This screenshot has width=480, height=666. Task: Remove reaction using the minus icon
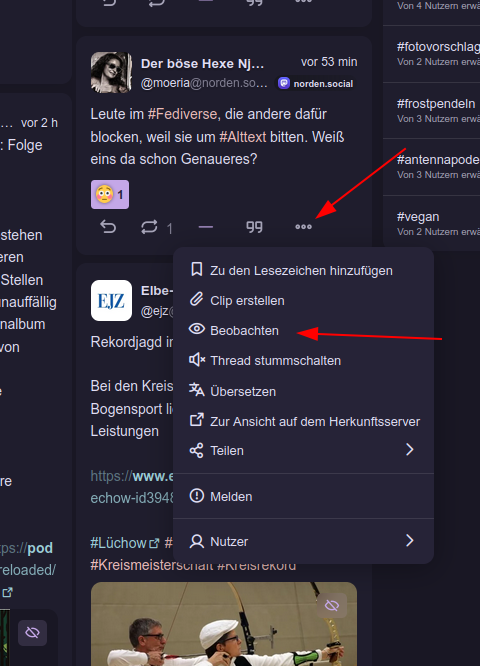[206, 227]
